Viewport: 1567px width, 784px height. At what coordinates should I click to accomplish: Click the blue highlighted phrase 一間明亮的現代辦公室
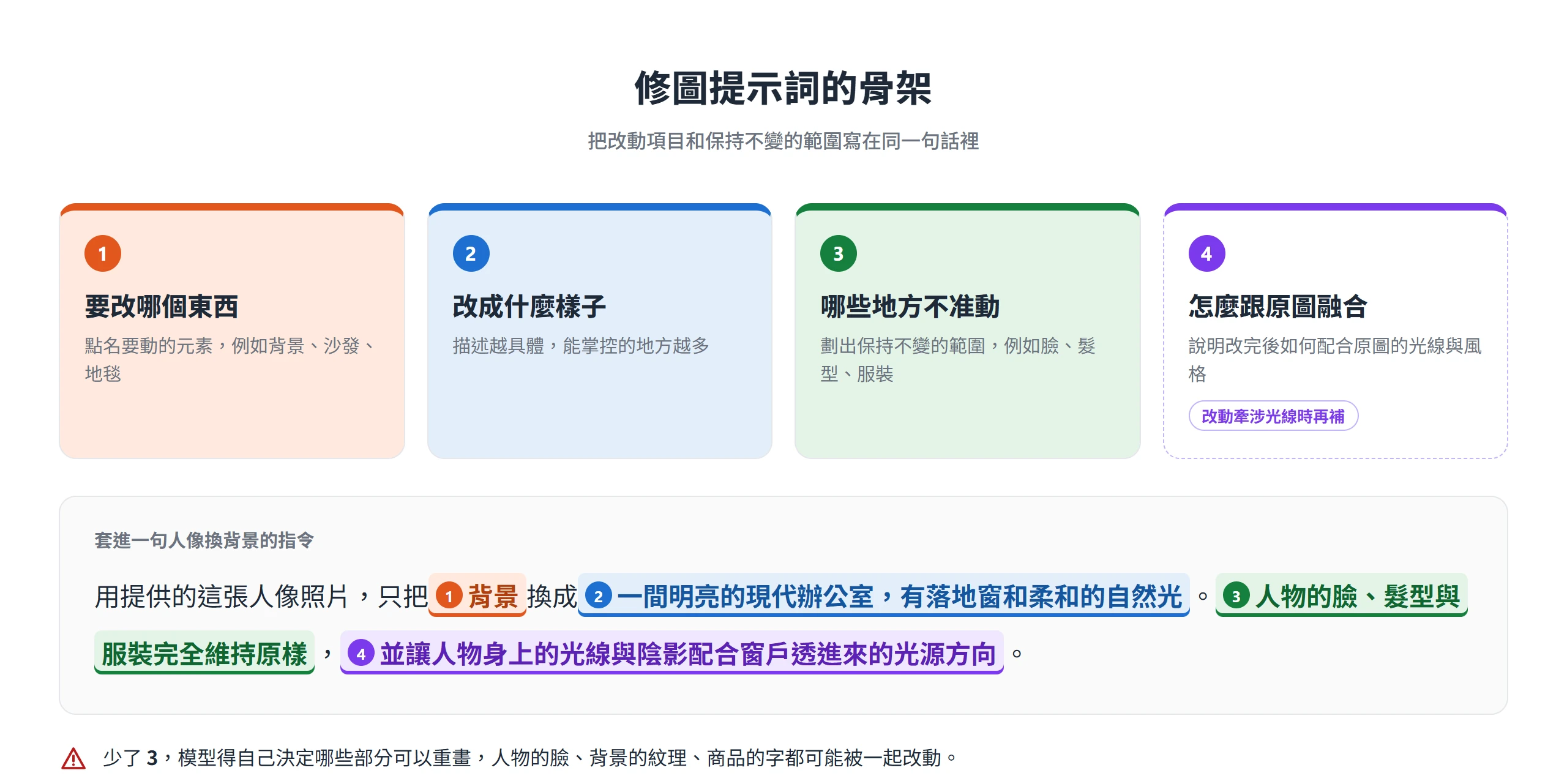click(x=745, y=596)
